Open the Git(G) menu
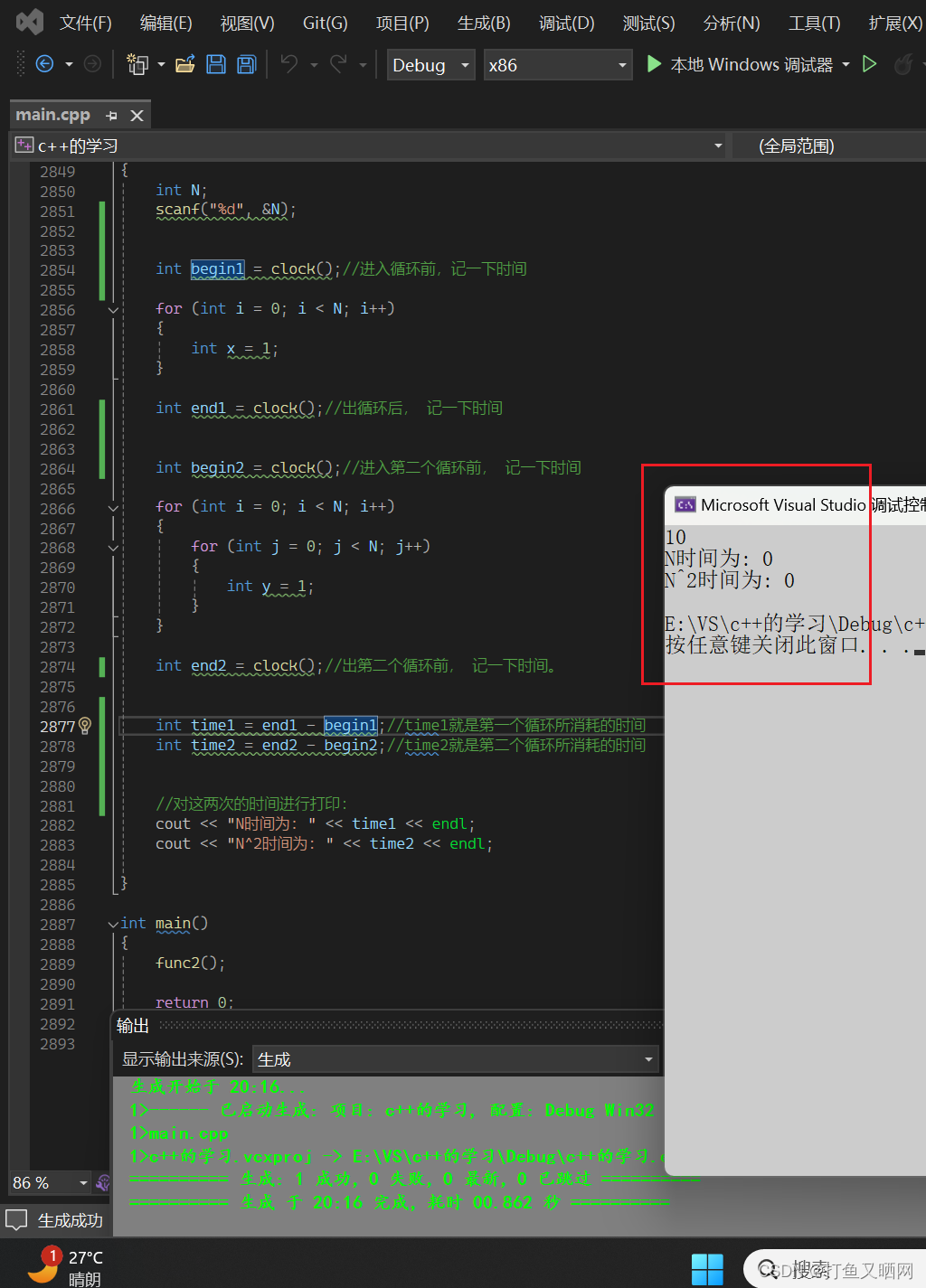This screenshot has width=926, height=1288. click(325, 23)
